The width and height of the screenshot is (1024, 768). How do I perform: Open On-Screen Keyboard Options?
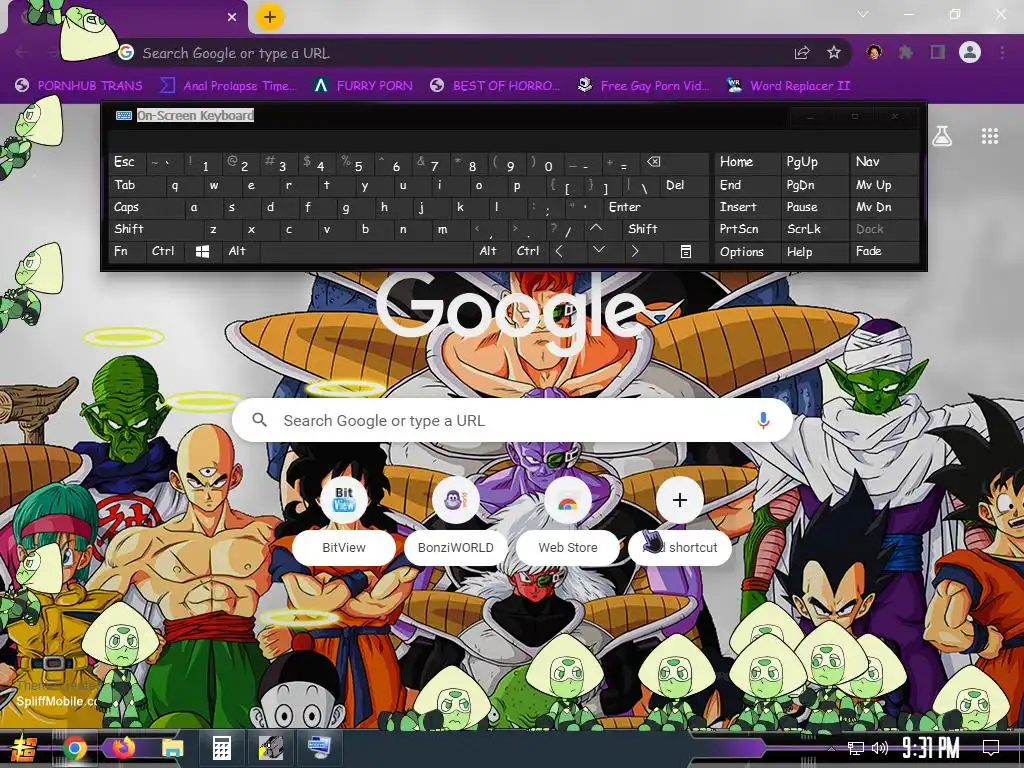click(x=747, y=251)
